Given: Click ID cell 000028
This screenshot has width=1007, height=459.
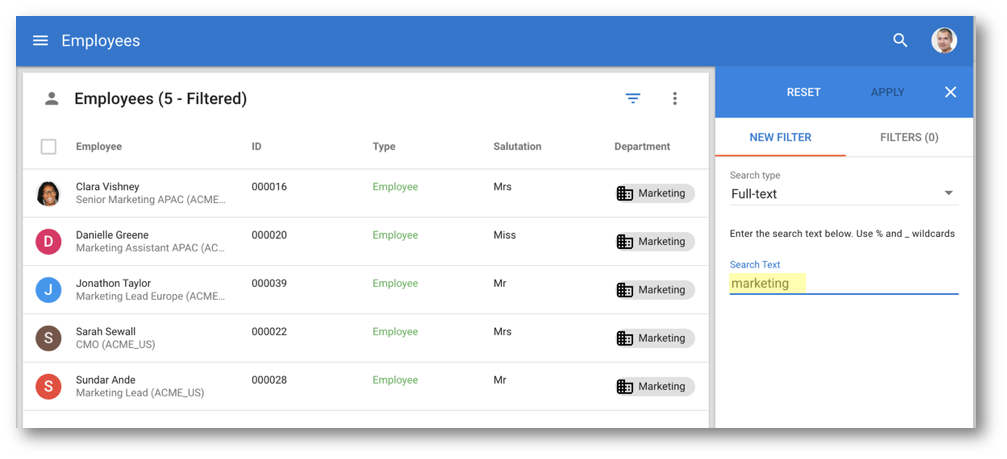Looking at the screenshot, I should (269, 380).
